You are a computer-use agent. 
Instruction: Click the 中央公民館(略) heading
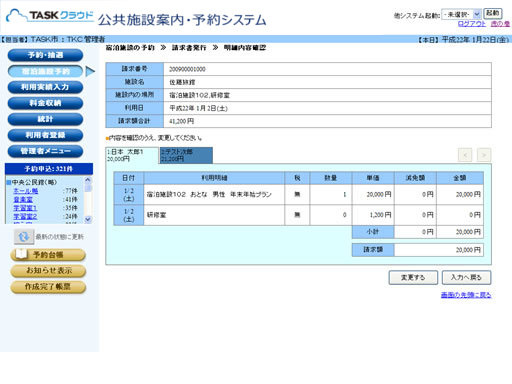(34, 182)
